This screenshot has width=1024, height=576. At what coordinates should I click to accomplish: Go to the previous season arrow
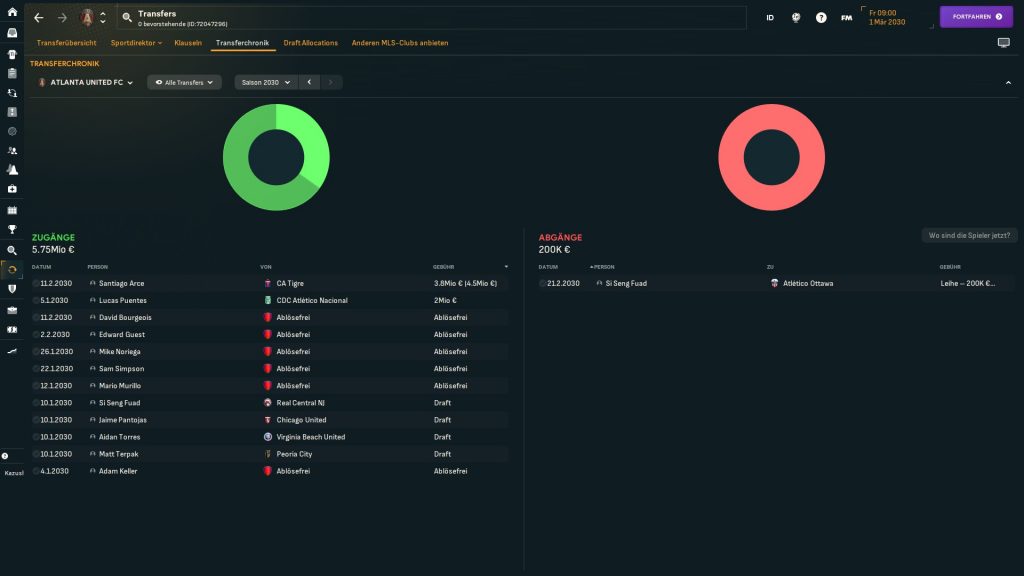click(x=309, y=82)
